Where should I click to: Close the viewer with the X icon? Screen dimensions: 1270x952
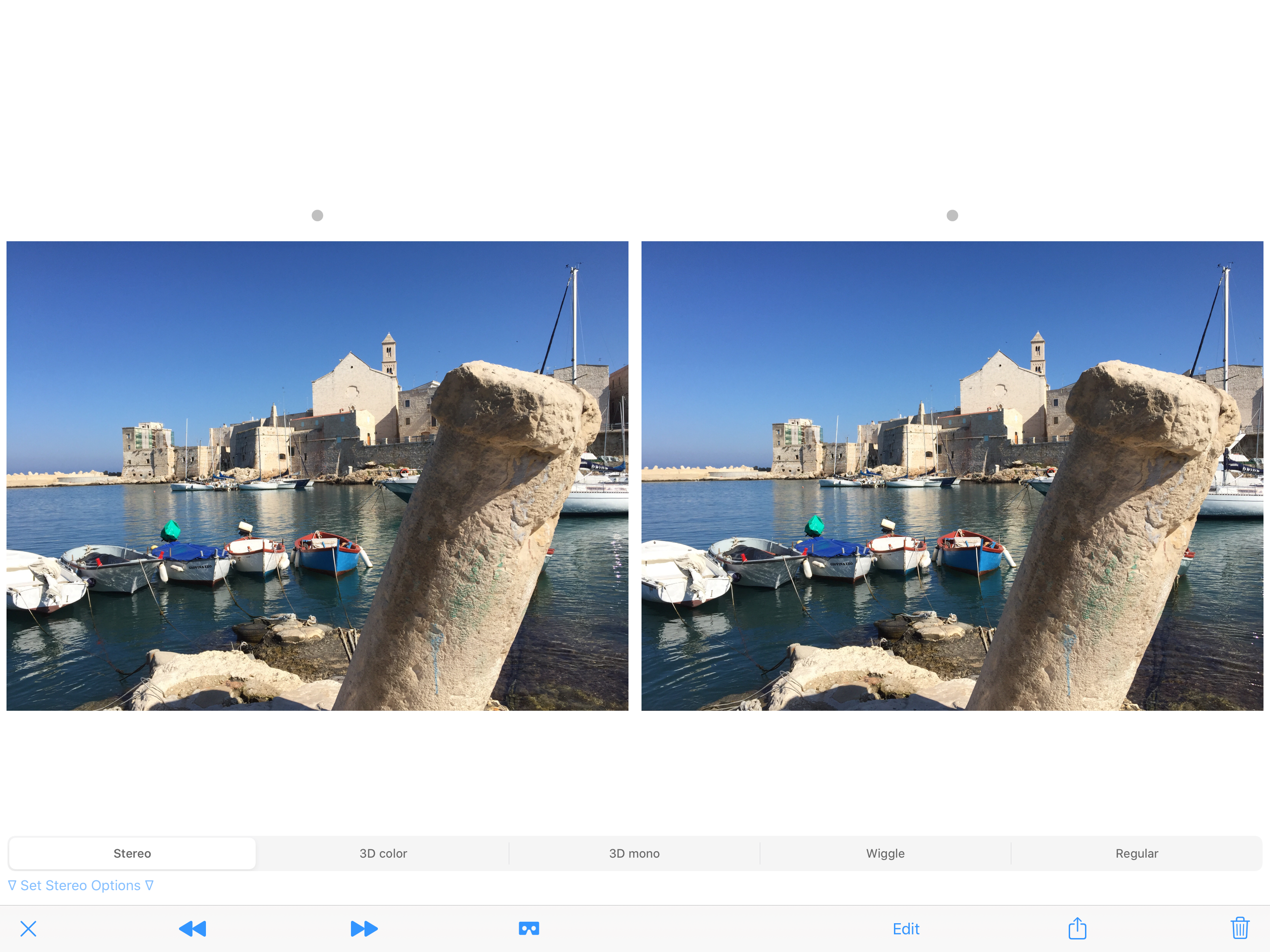(x=28, y=928)
